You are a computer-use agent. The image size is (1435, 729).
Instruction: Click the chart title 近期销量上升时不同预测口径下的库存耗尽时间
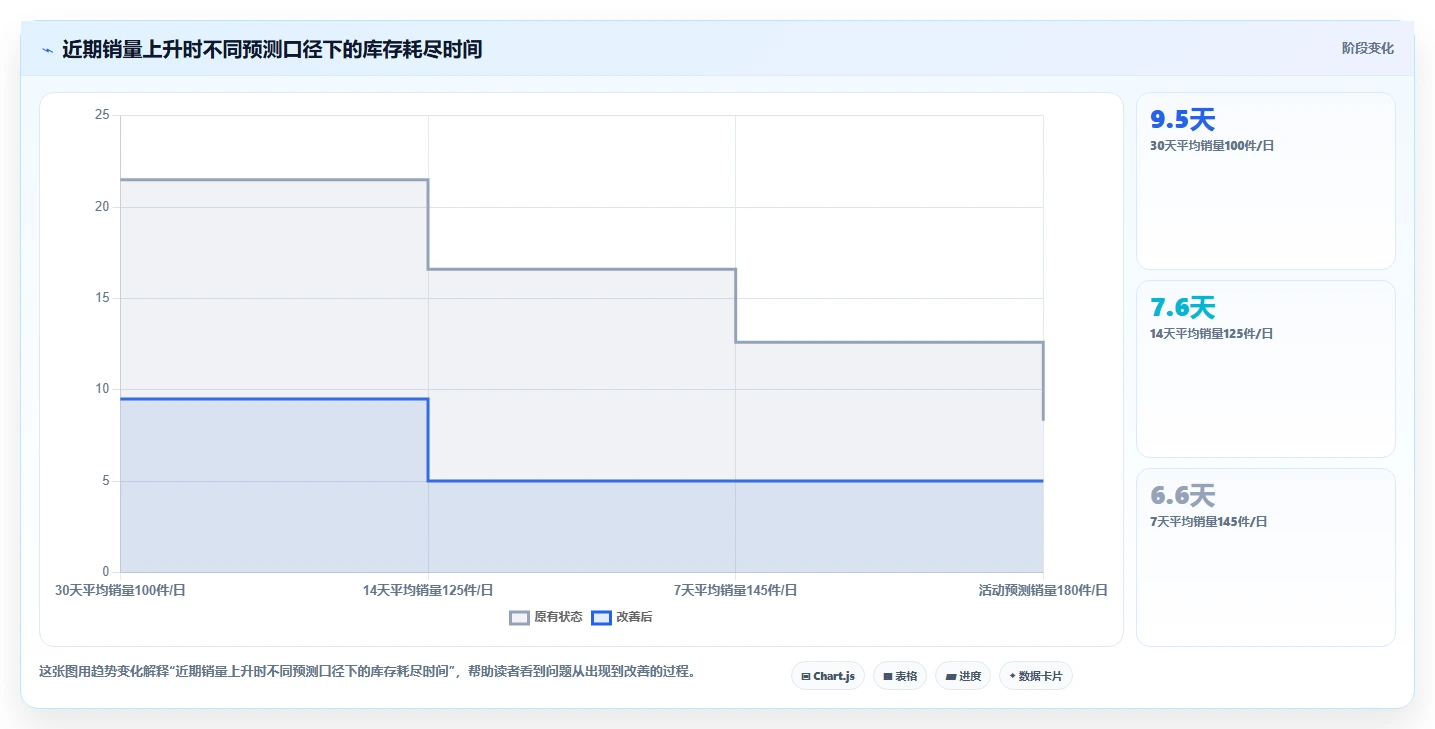pyautogui.click(x=272, y=49)
